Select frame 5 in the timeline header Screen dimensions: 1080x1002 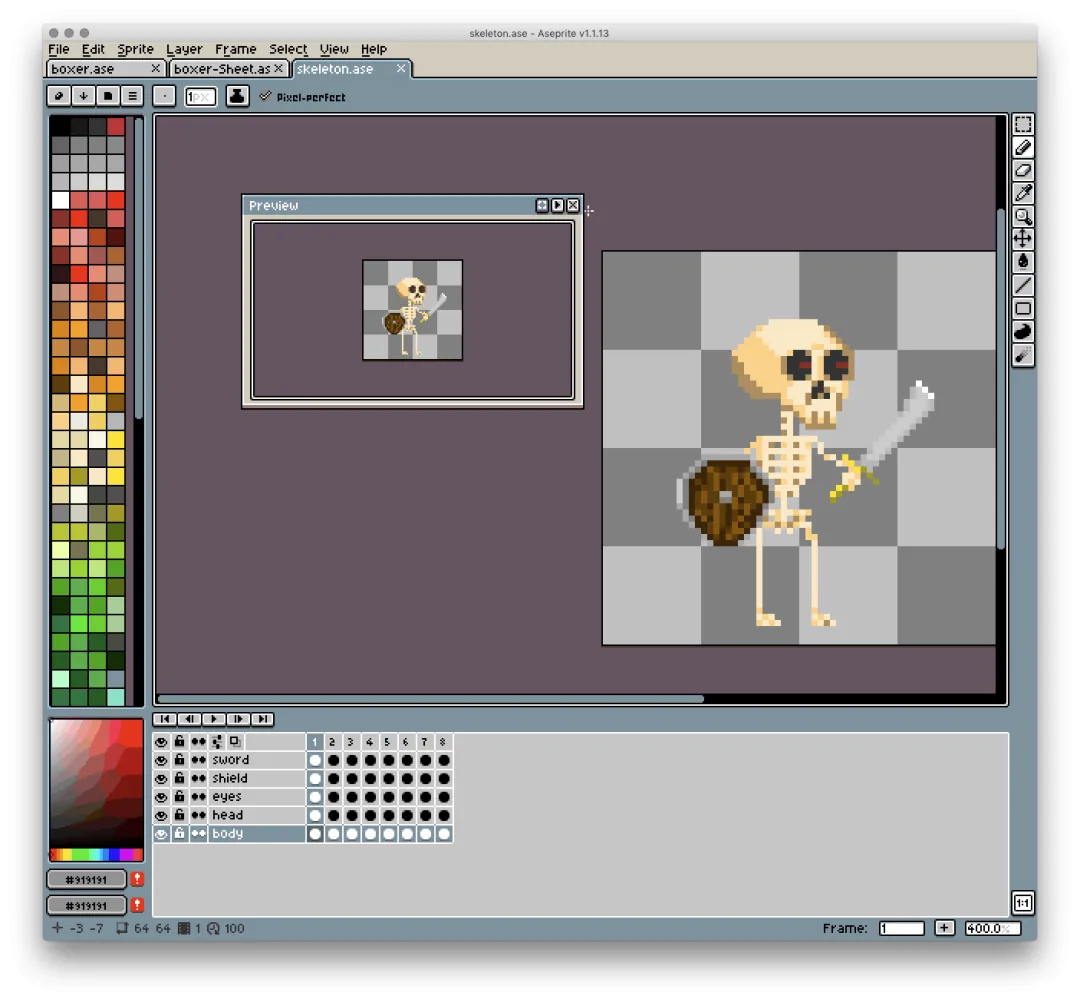pyautogui.click(x=387, y=742)
